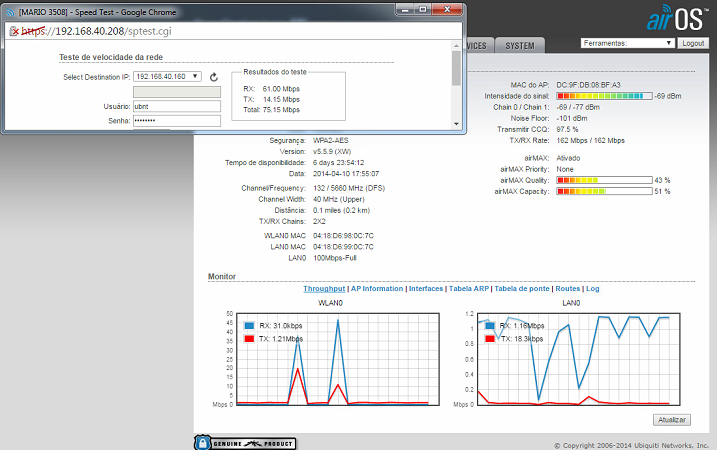Open the Tabela de ponte view
The height and width of the screenshot is (450, 717).
524,288
